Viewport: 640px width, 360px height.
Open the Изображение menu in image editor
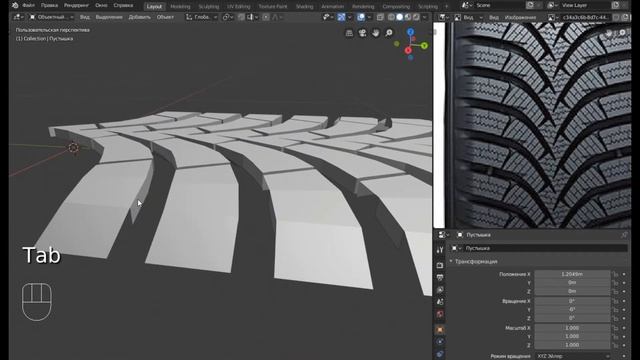520,18
